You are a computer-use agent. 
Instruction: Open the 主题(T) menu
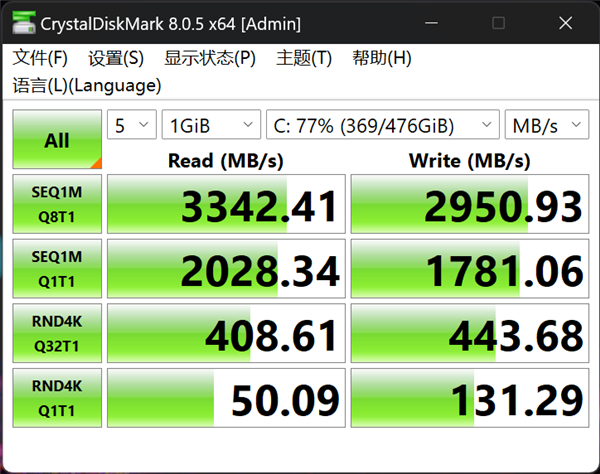pos(304,58)
